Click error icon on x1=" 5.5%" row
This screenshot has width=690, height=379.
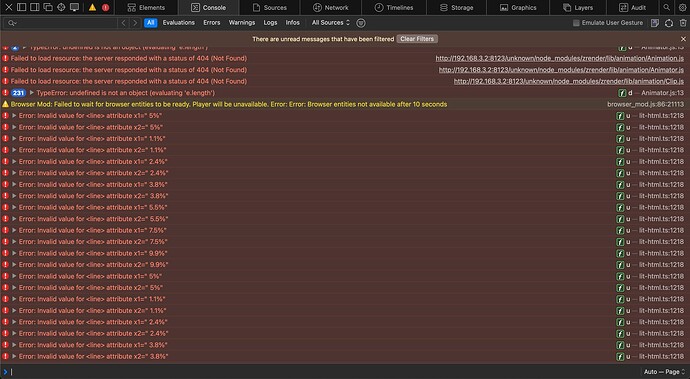[5, 207]
